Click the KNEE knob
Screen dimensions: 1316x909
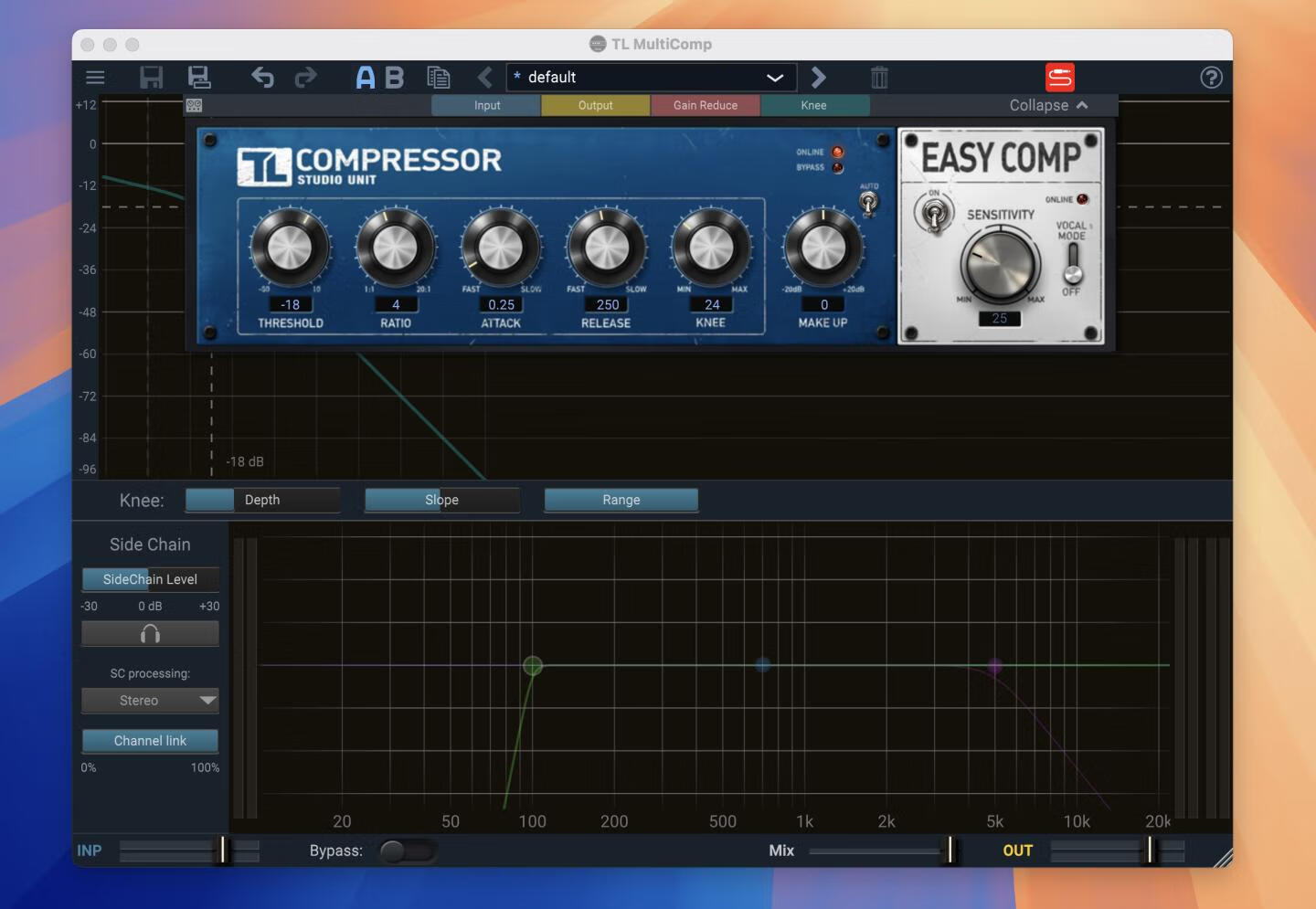pos(711,247)
